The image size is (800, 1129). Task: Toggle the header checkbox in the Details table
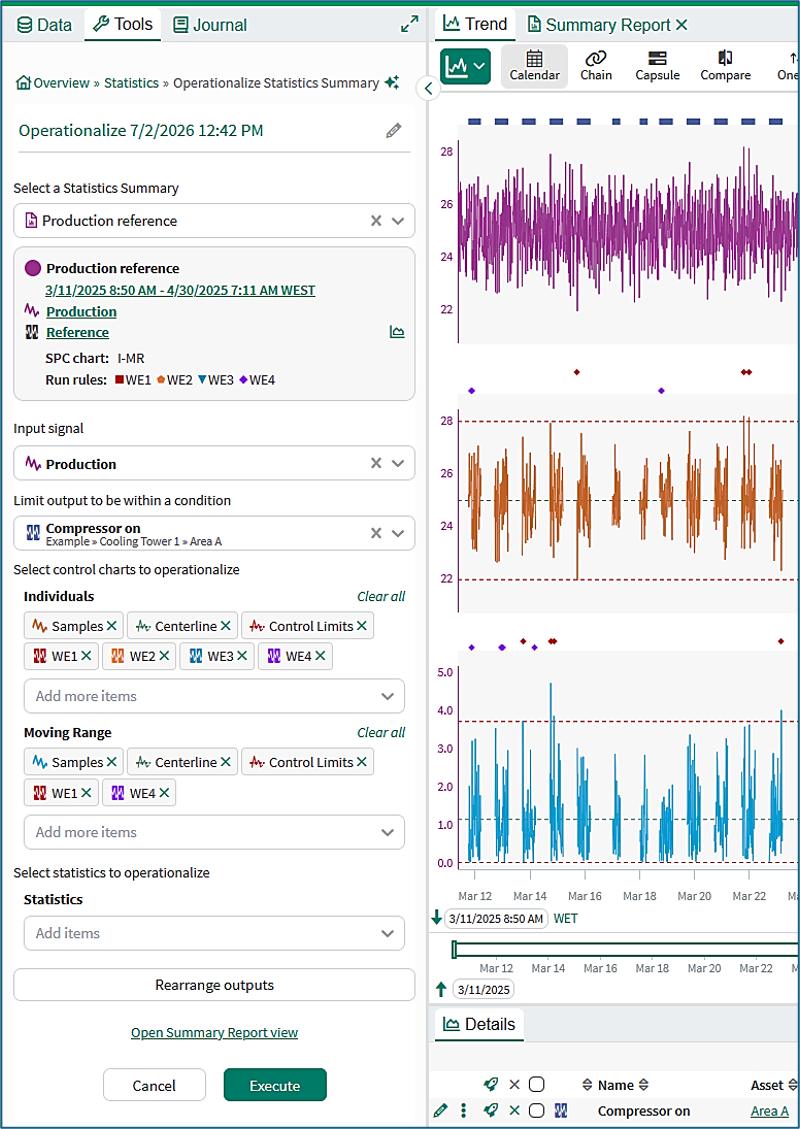click(536, 1084)
